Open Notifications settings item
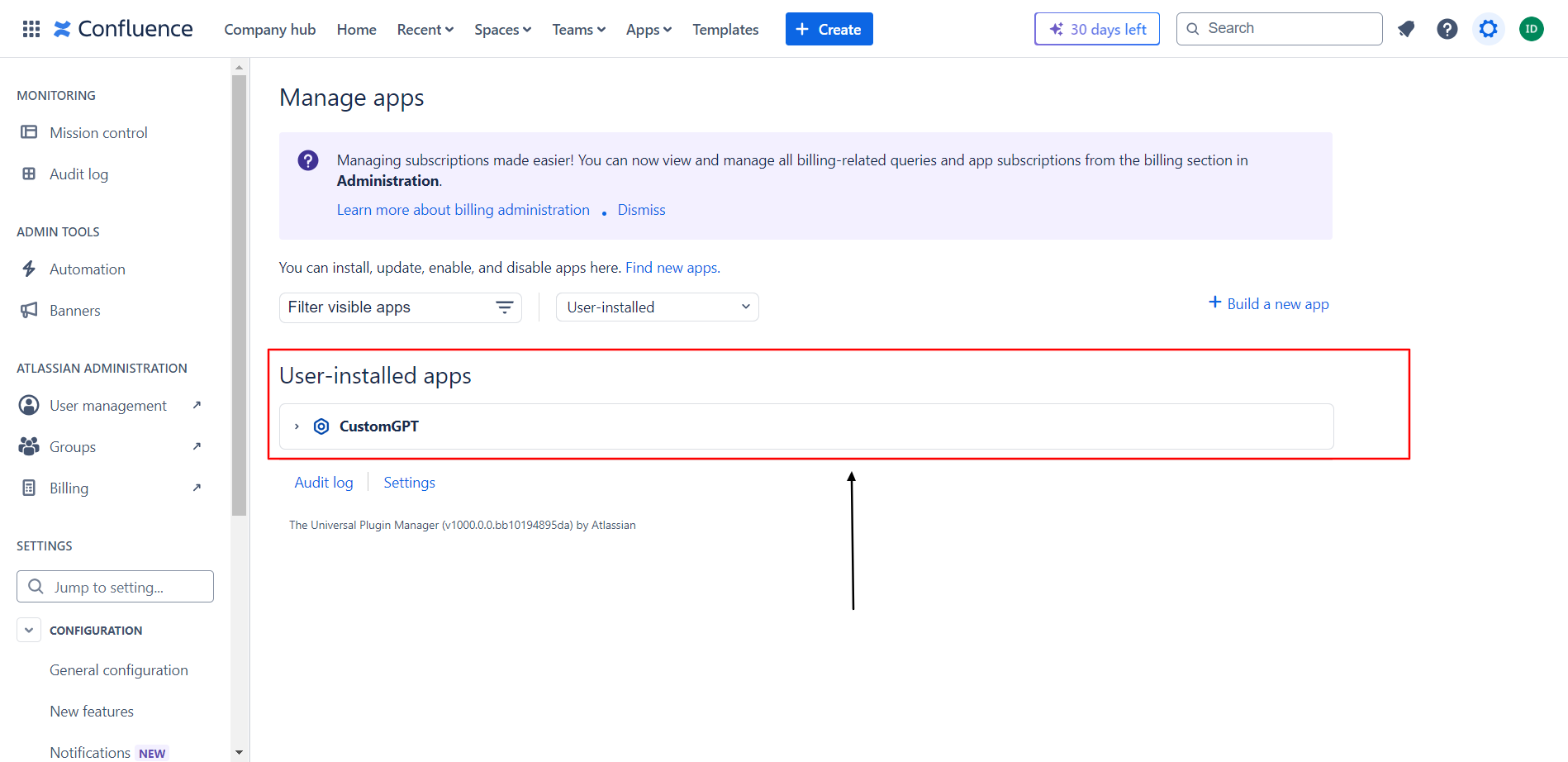 (90, 752)
